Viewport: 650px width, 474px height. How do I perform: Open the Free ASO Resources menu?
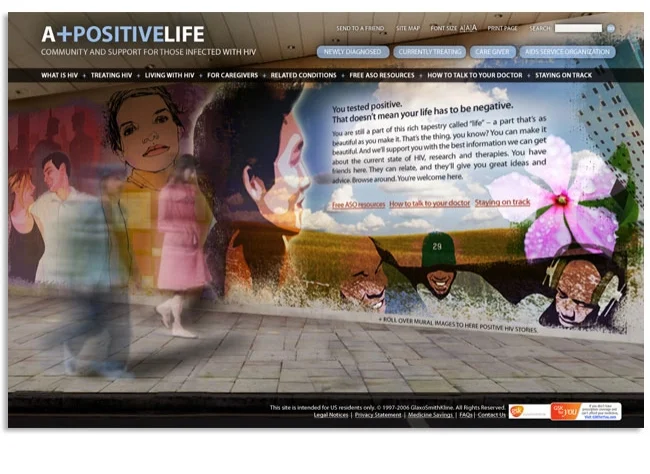tap(382, 75)
